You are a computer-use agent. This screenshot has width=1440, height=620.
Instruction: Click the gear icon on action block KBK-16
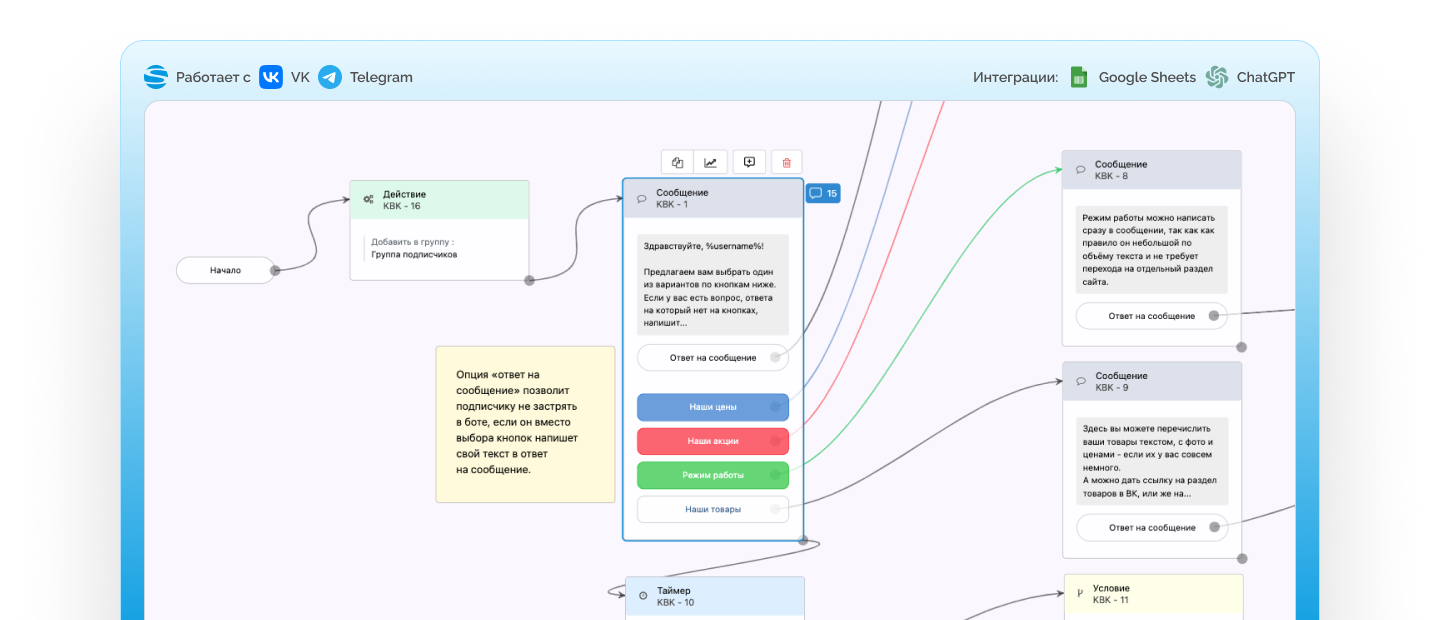click(x=368, y=199)
